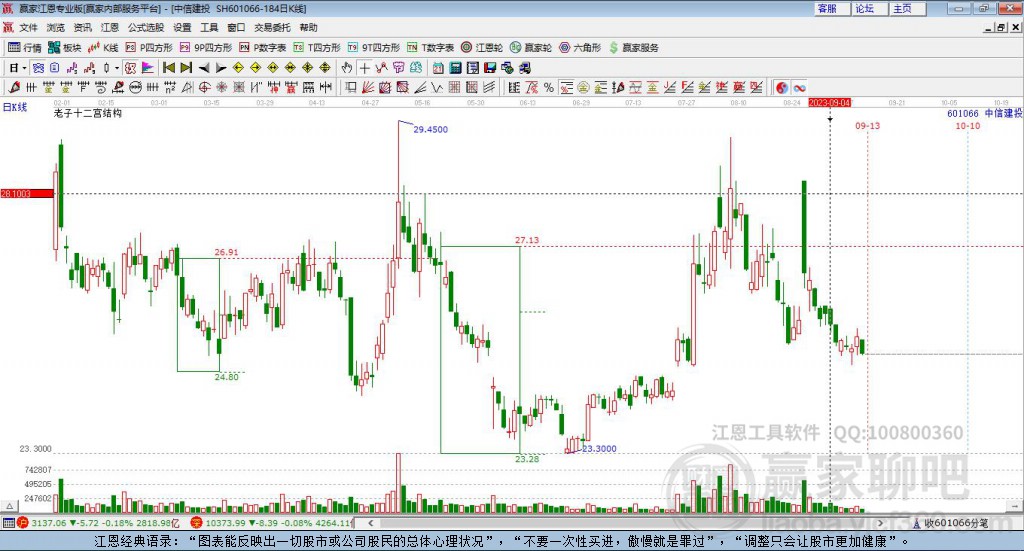Click the infinity loop icon

coord(799,87)
